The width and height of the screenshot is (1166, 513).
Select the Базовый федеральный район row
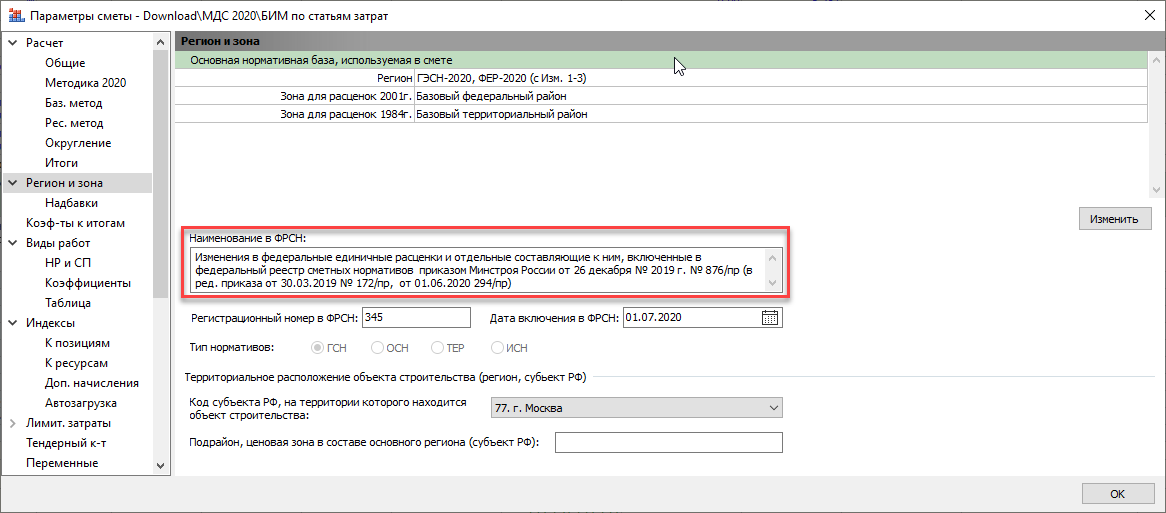coord(661,97)
